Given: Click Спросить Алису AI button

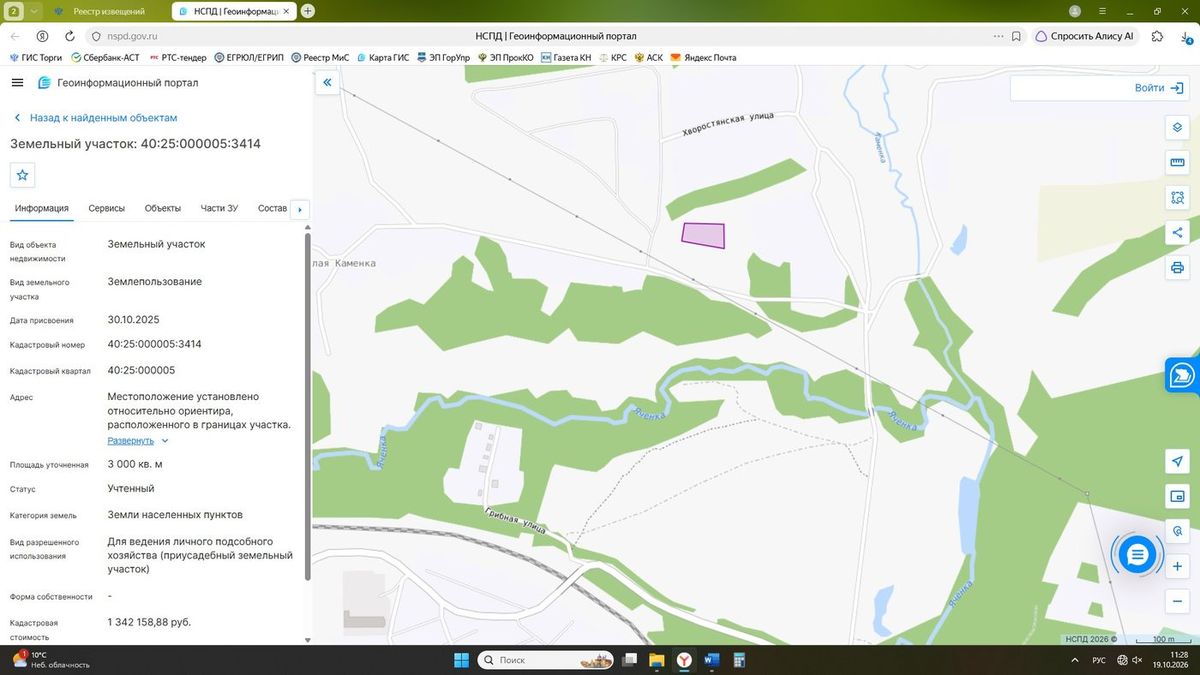Looking at the screenshot, I should pos(1084,36).
